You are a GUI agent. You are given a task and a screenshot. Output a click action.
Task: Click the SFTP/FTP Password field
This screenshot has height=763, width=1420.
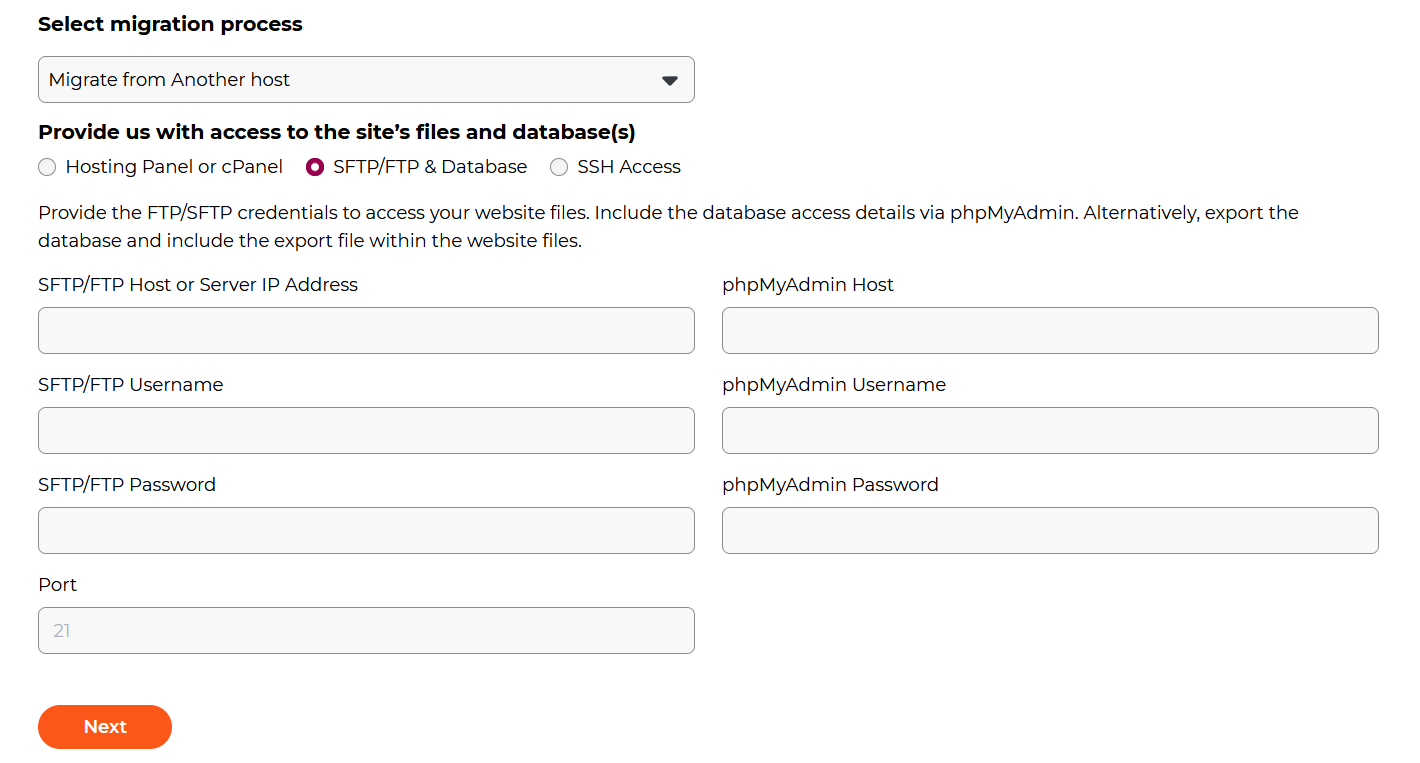pyautogui.click(x=366, y=530)
